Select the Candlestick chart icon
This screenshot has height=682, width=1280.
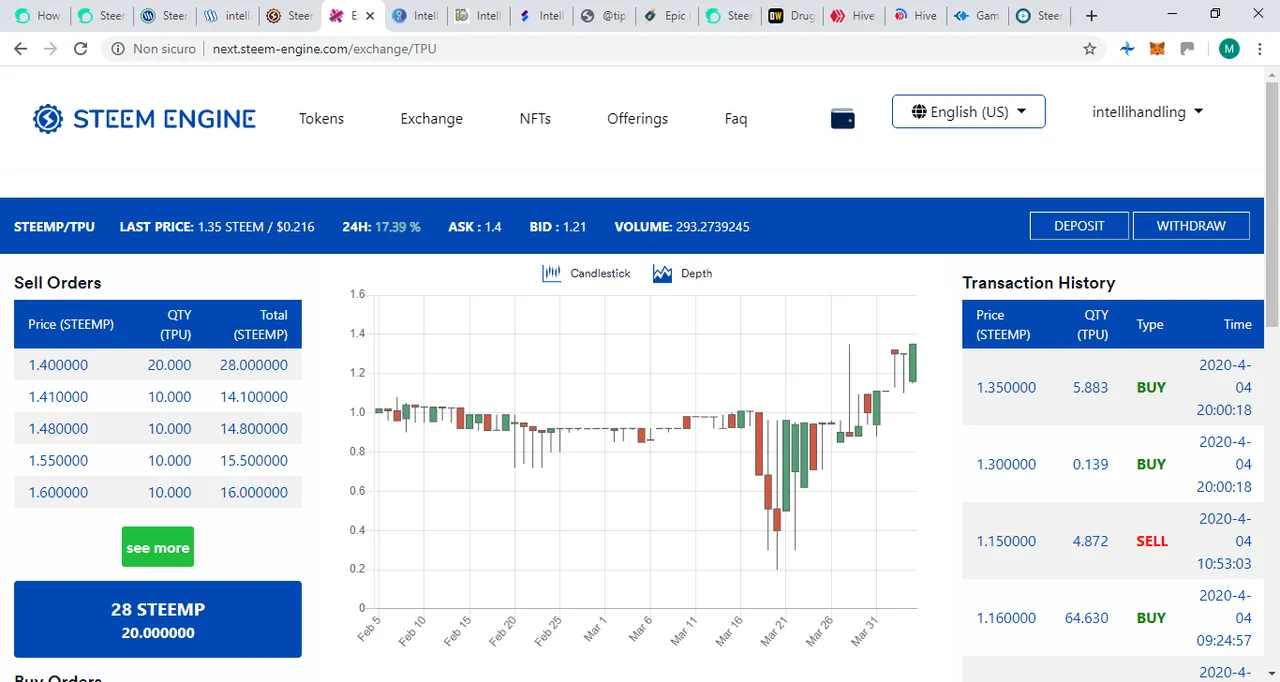(x=552, y=273)
